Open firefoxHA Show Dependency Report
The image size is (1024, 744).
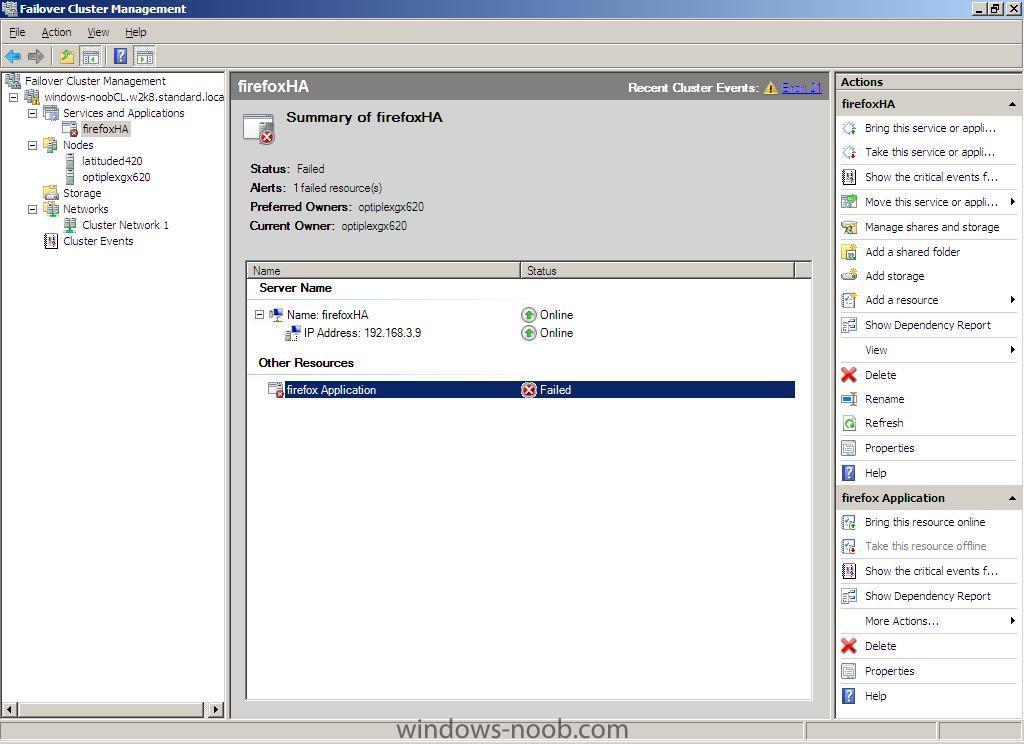click(927, 325)
